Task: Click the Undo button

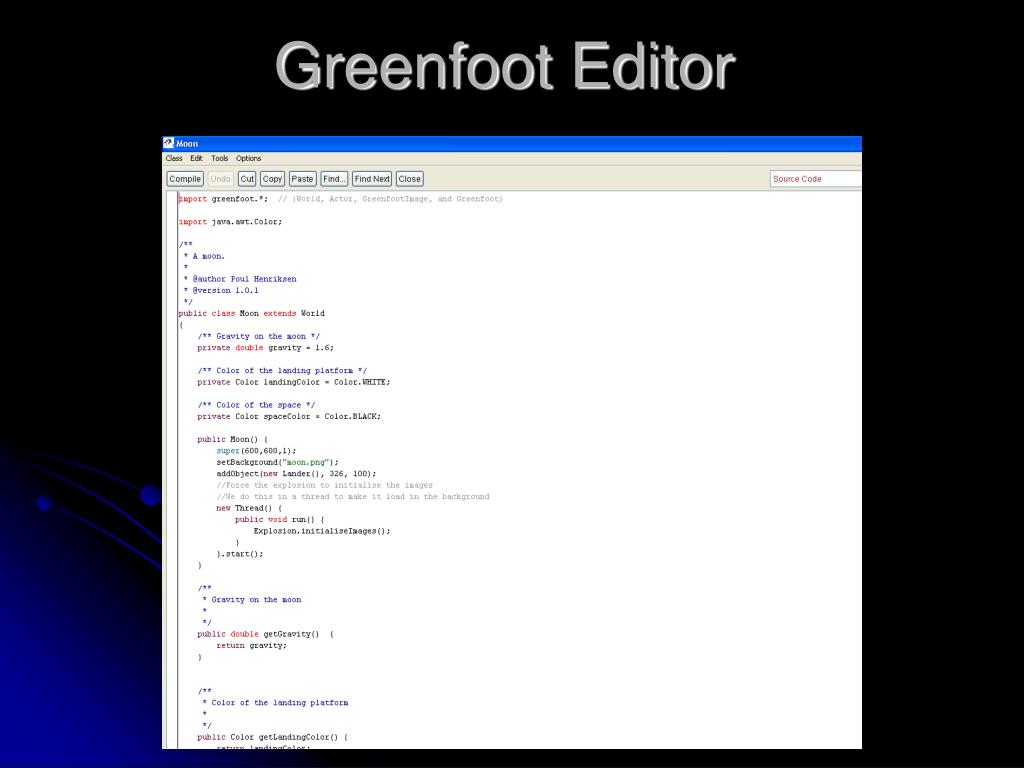Action: click(221, 179)
